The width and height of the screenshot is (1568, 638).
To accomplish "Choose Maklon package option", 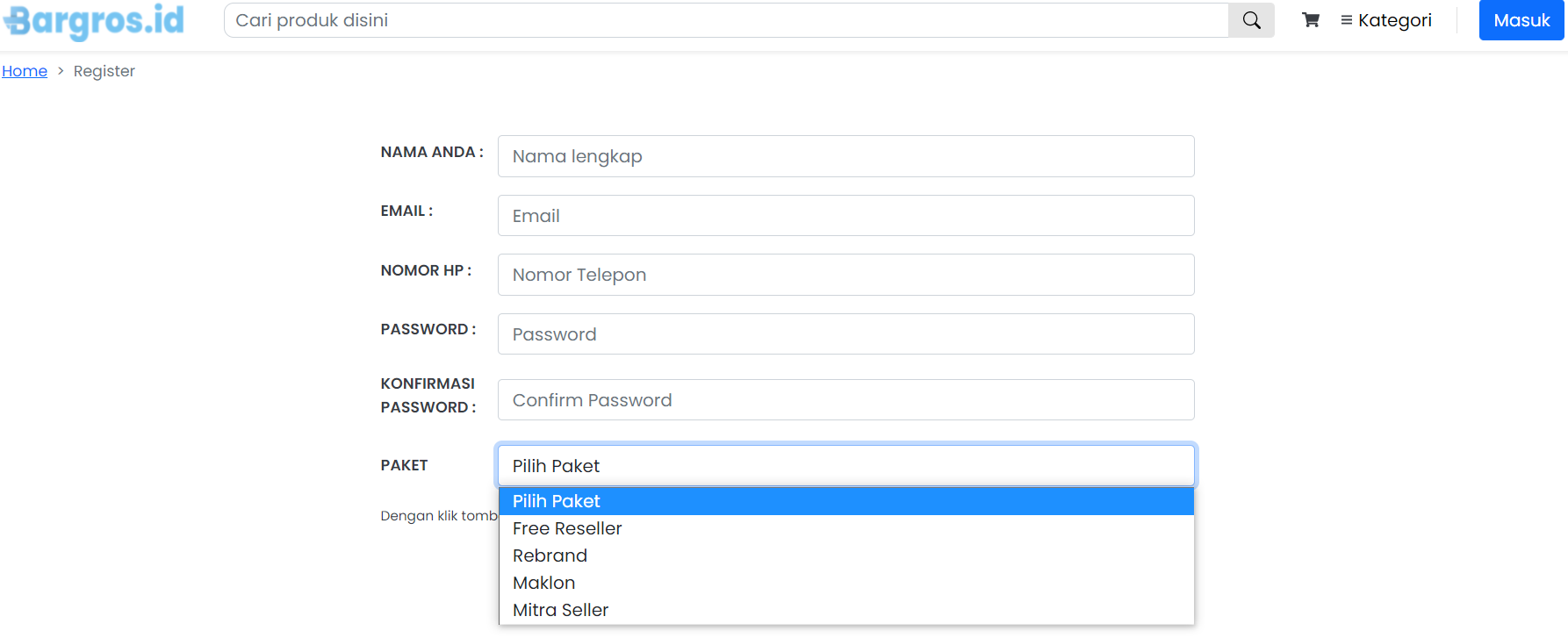I will tap(846, 583).
